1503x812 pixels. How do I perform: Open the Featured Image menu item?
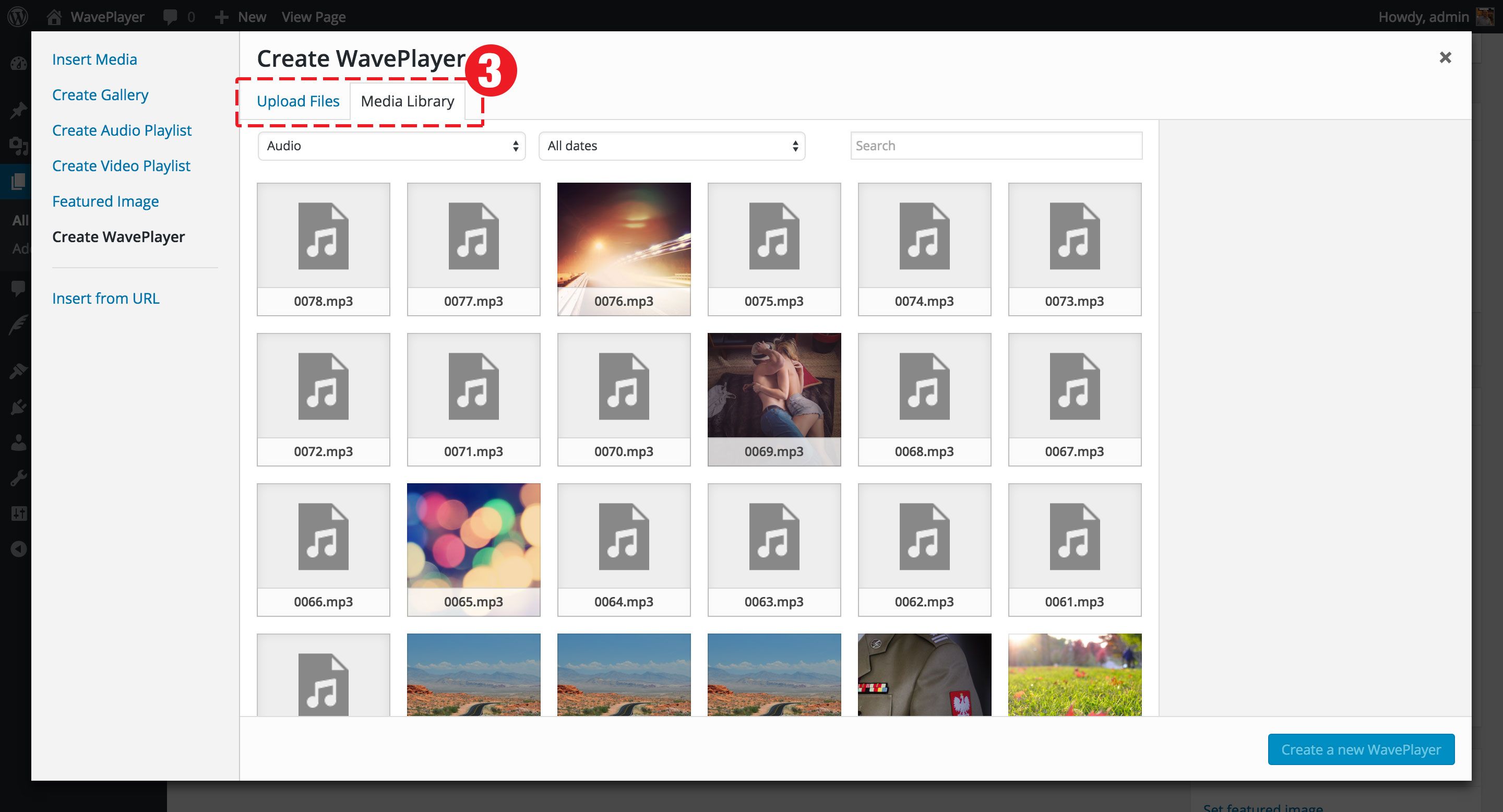105,201
